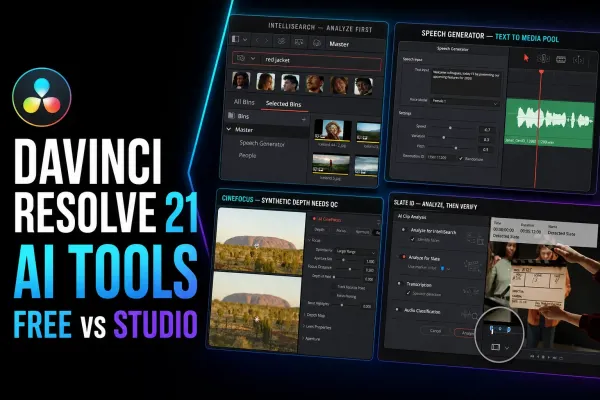
Task: Toggle the Speaker detection checkbox
Action: [409, 293]
